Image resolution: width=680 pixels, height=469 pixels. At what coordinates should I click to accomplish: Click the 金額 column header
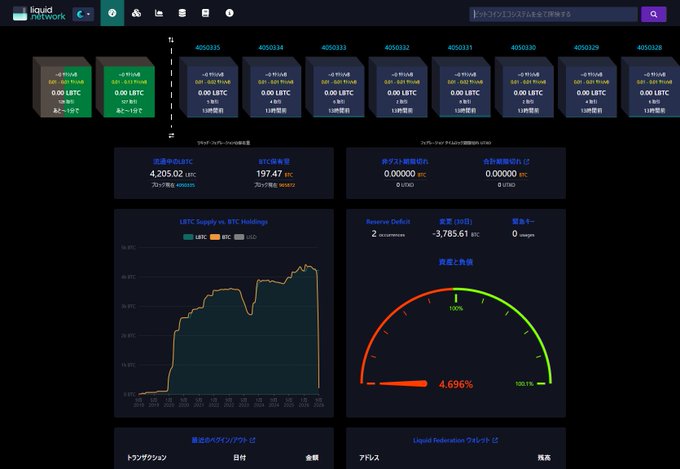[312, 458]
